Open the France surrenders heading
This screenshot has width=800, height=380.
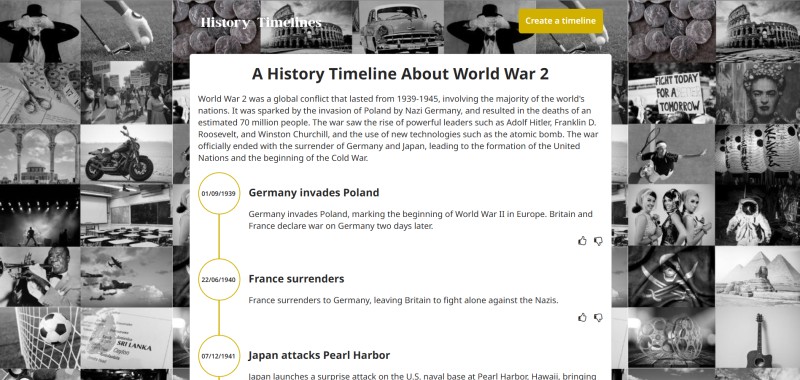(296, 279)
